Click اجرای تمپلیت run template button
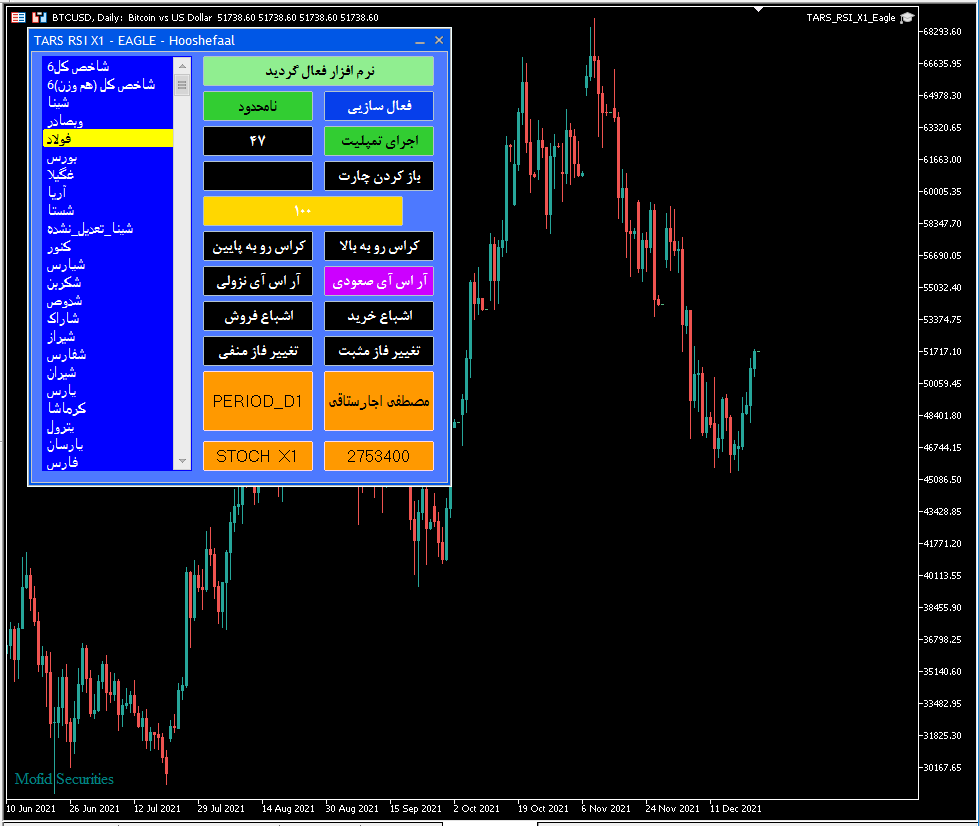Viewport: 980px width, 826px height. point(379,141)
